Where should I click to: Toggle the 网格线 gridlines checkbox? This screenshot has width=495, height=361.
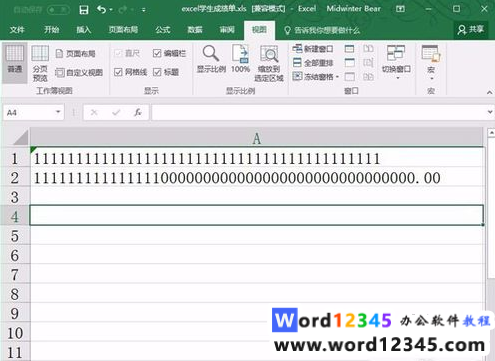[130, 72]
